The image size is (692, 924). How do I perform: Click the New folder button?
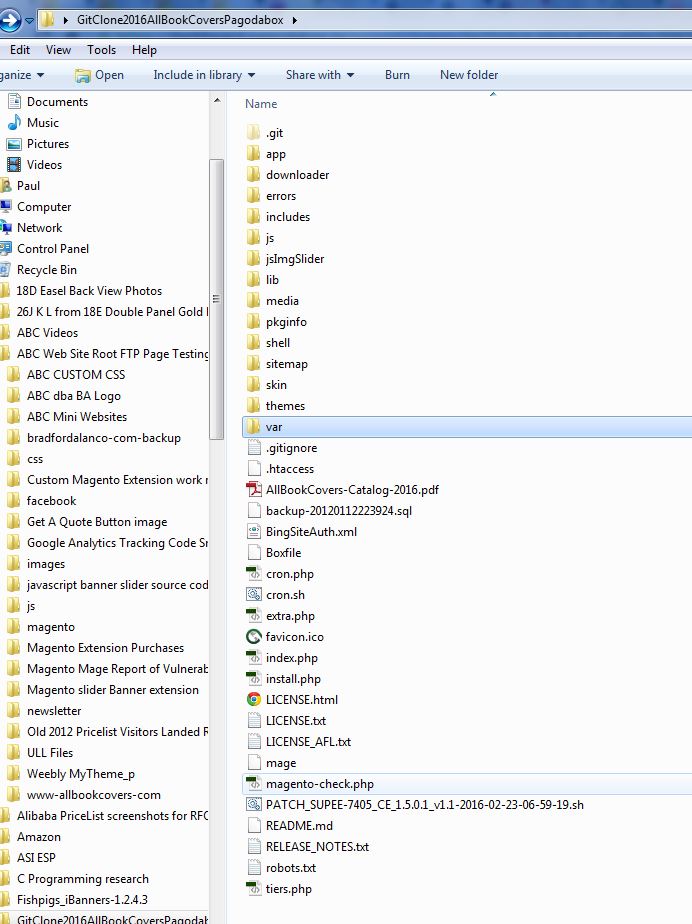(x=469, y=75)
